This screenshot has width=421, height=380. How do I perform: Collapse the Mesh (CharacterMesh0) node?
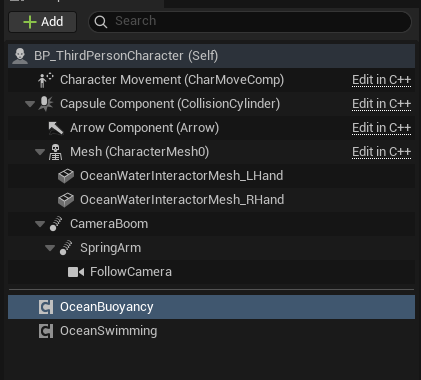[x=40, y=152]
